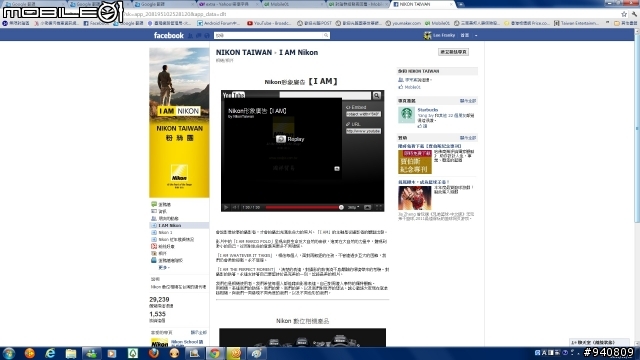Click the Replay button in the video

point(290,139)
